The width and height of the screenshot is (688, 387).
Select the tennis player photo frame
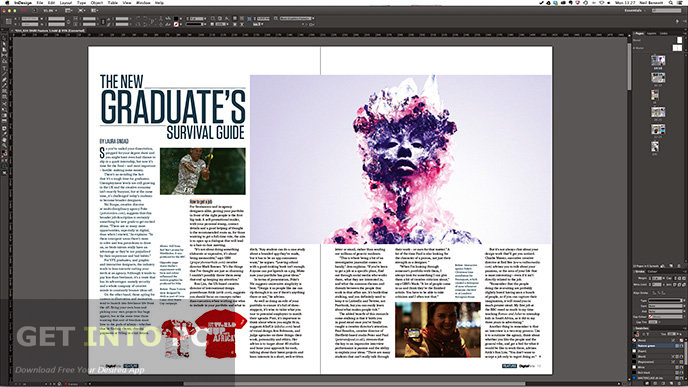pyautogui.click(x=203, y=171)
